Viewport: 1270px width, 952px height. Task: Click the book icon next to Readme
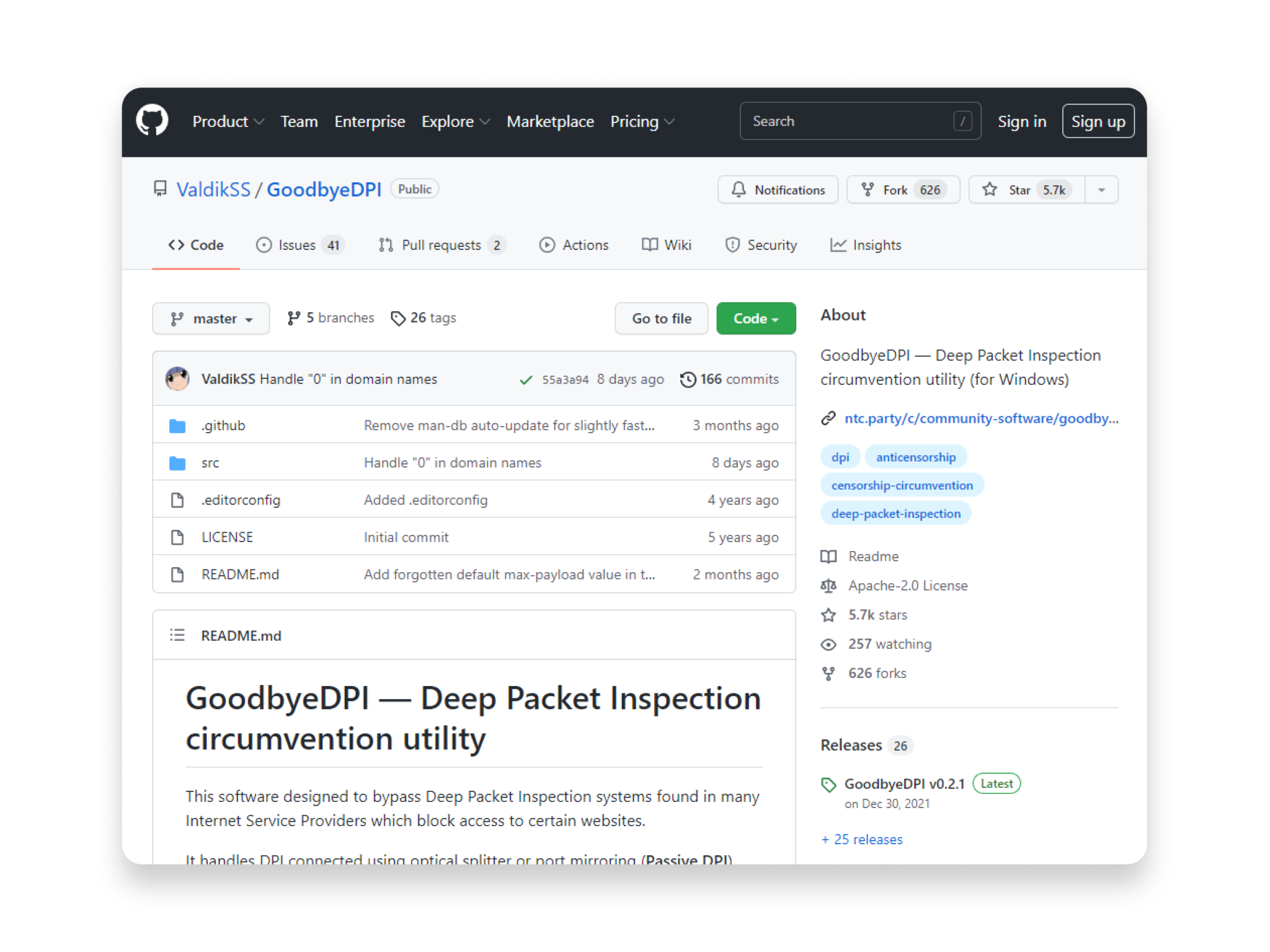tap(828, 557)
